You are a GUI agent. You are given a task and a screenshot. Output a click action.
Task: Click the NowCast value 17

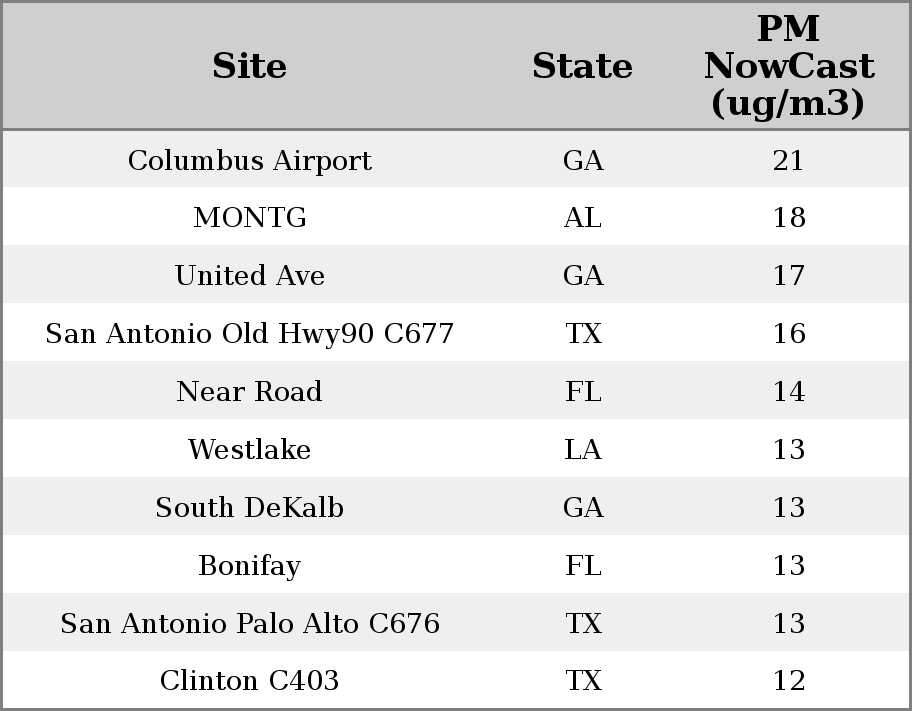788,275
